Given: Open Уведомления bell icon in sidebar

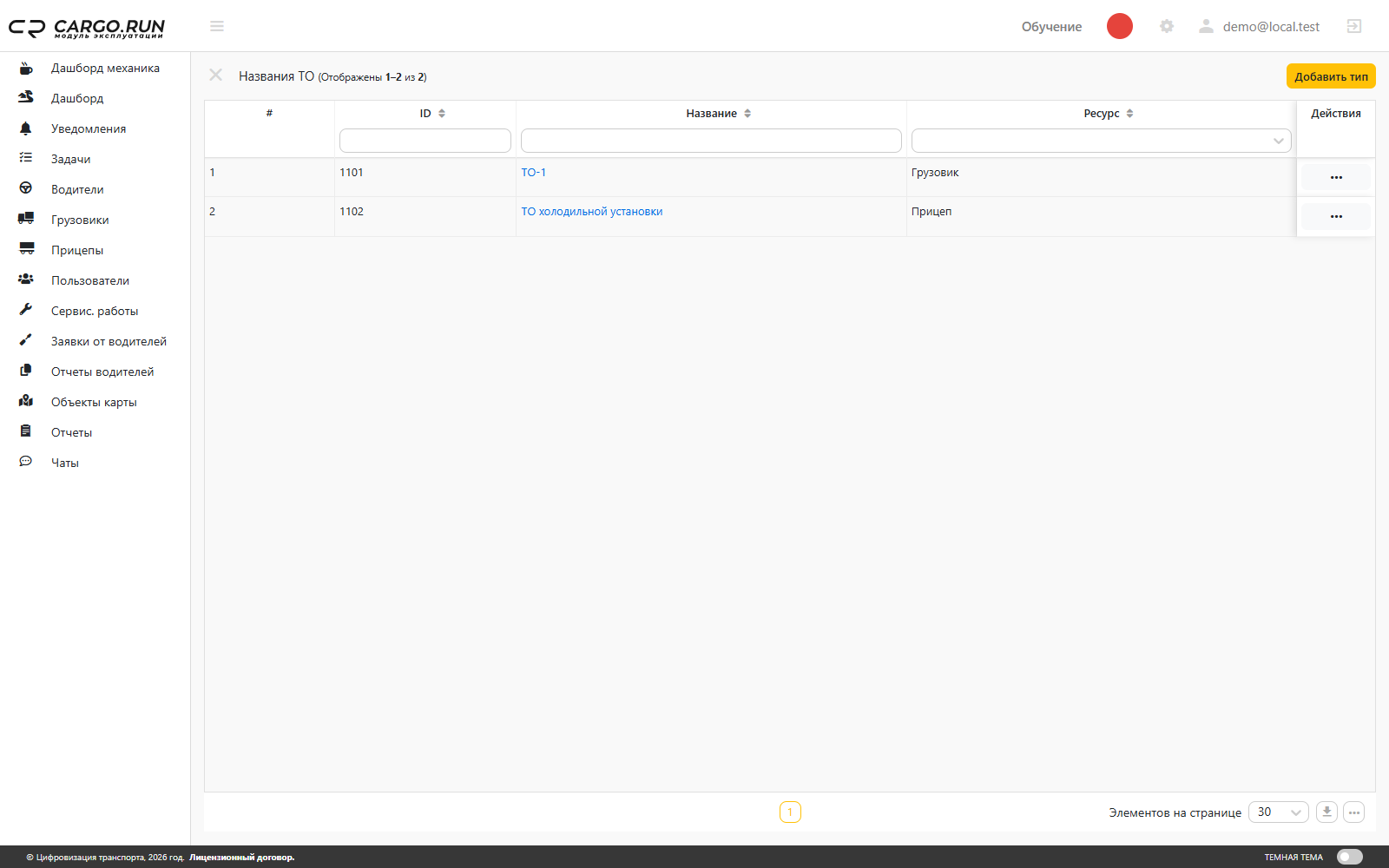Looking at the screenshot, I should (x=26, y=128).
